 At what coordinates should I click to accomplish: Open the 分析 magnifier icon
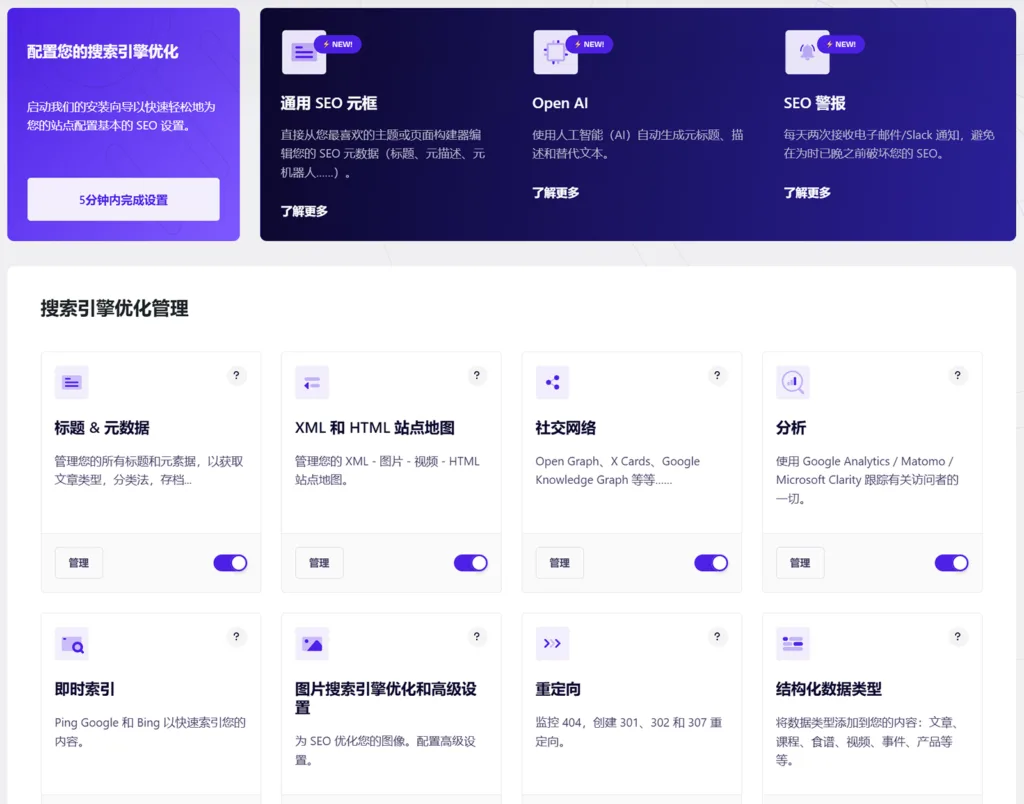click(x=792, y=382)
